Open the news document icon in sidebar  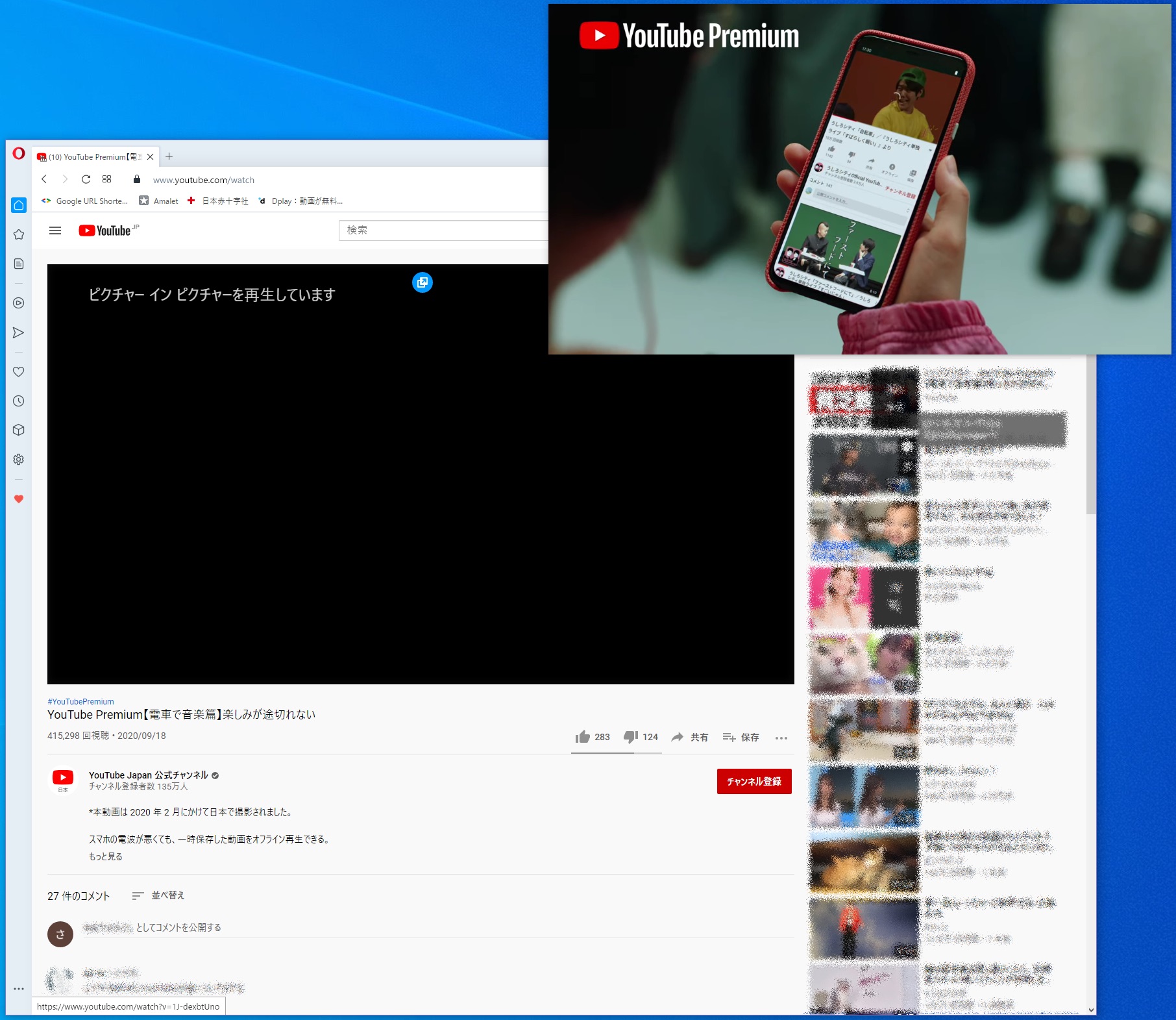(19, 264)
